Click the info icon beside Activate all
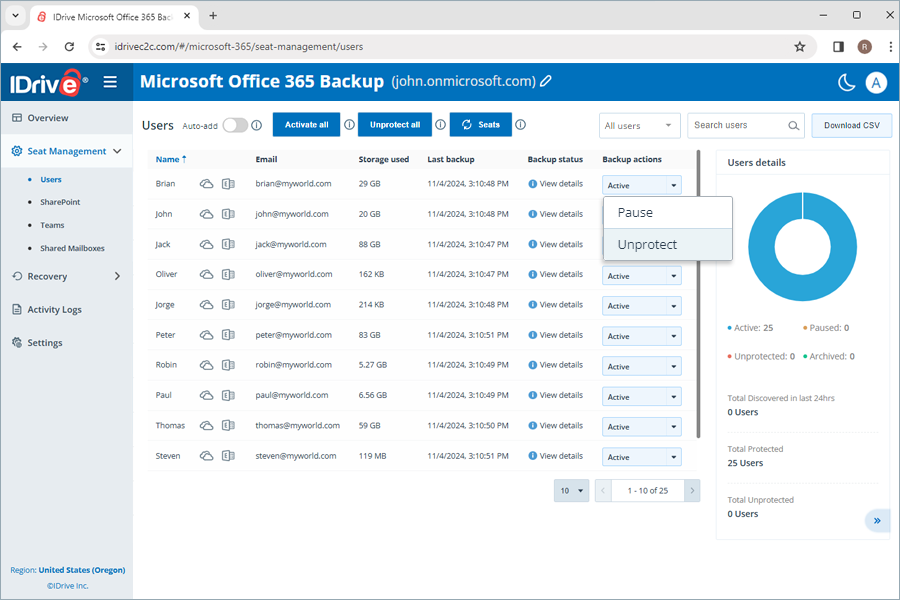 coord(349,125)
